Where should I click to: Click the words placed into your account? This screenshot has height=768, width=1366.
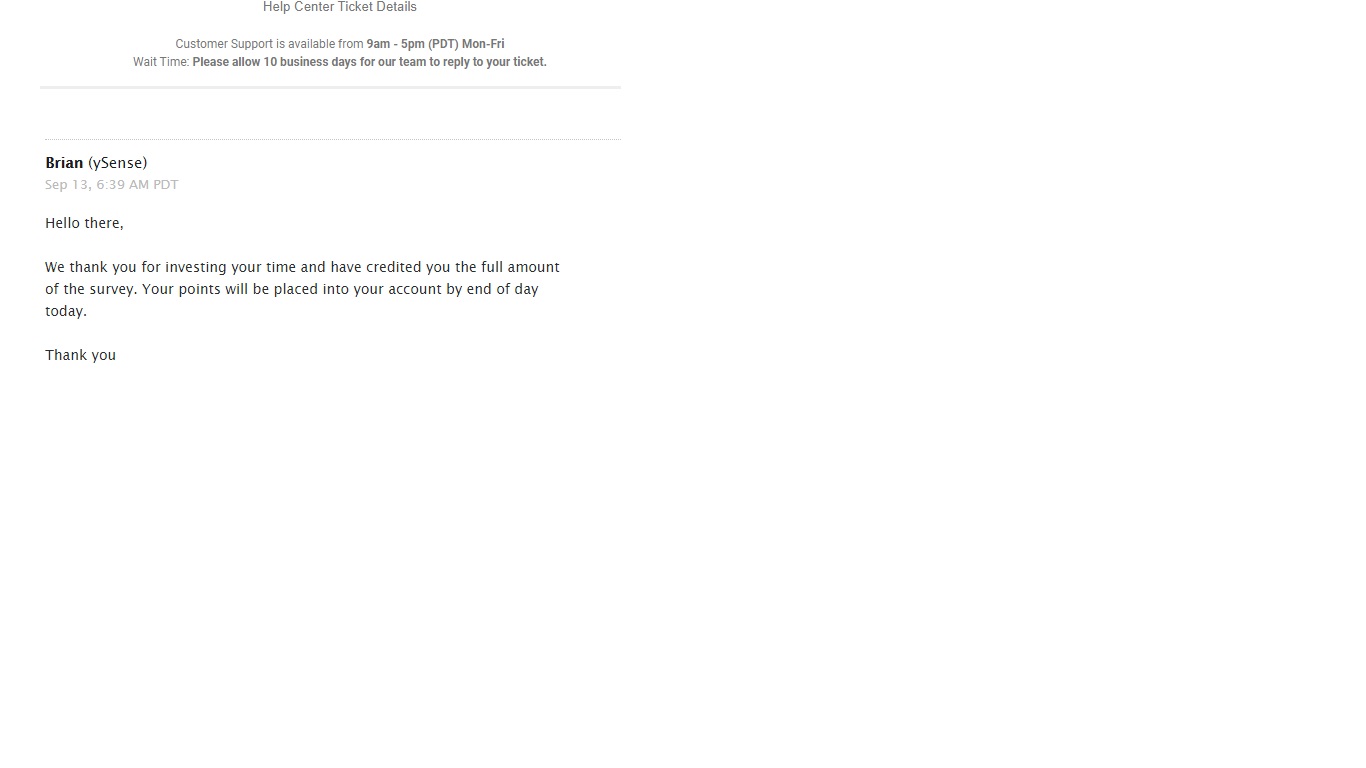[x=336, y=289]
